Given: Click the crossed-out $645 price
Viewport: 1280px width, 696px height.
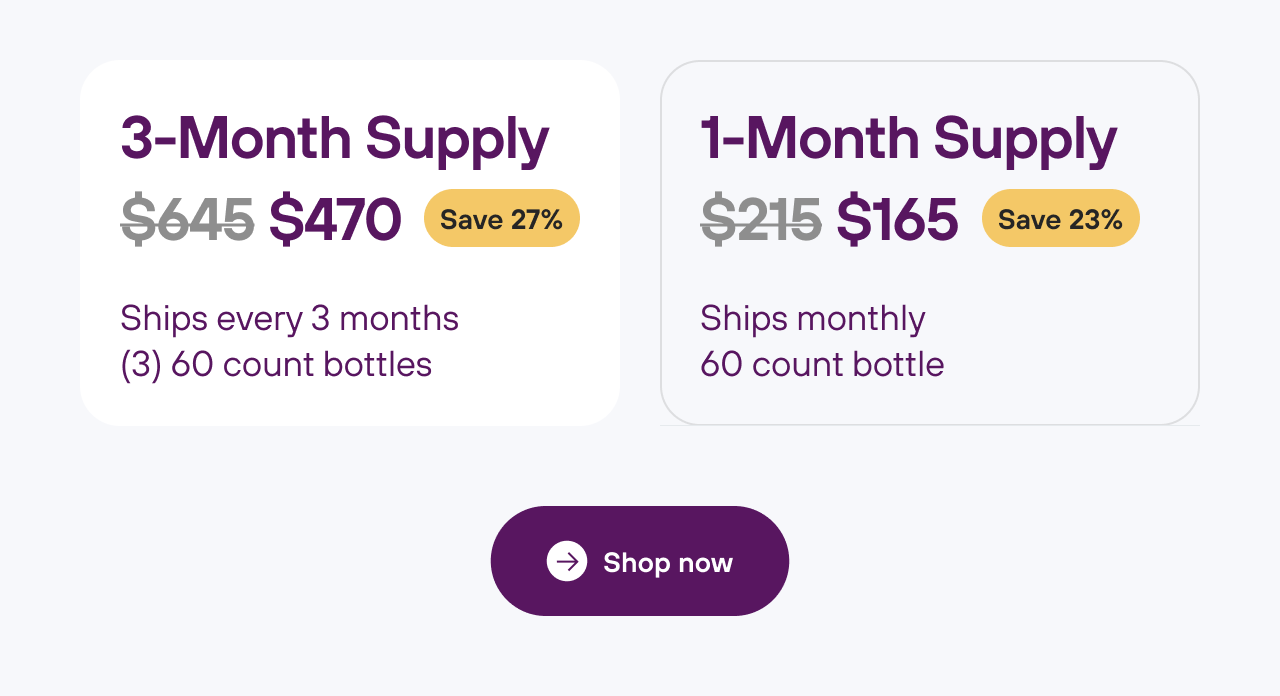Looking at the screenshot, I should tap(187, 220).
